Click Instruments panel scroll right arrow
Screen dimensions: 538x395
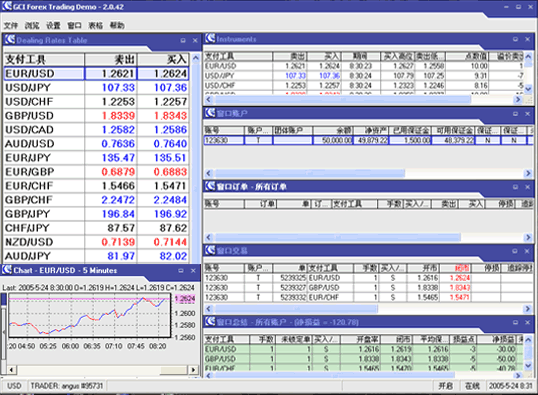tap(518, 100)
